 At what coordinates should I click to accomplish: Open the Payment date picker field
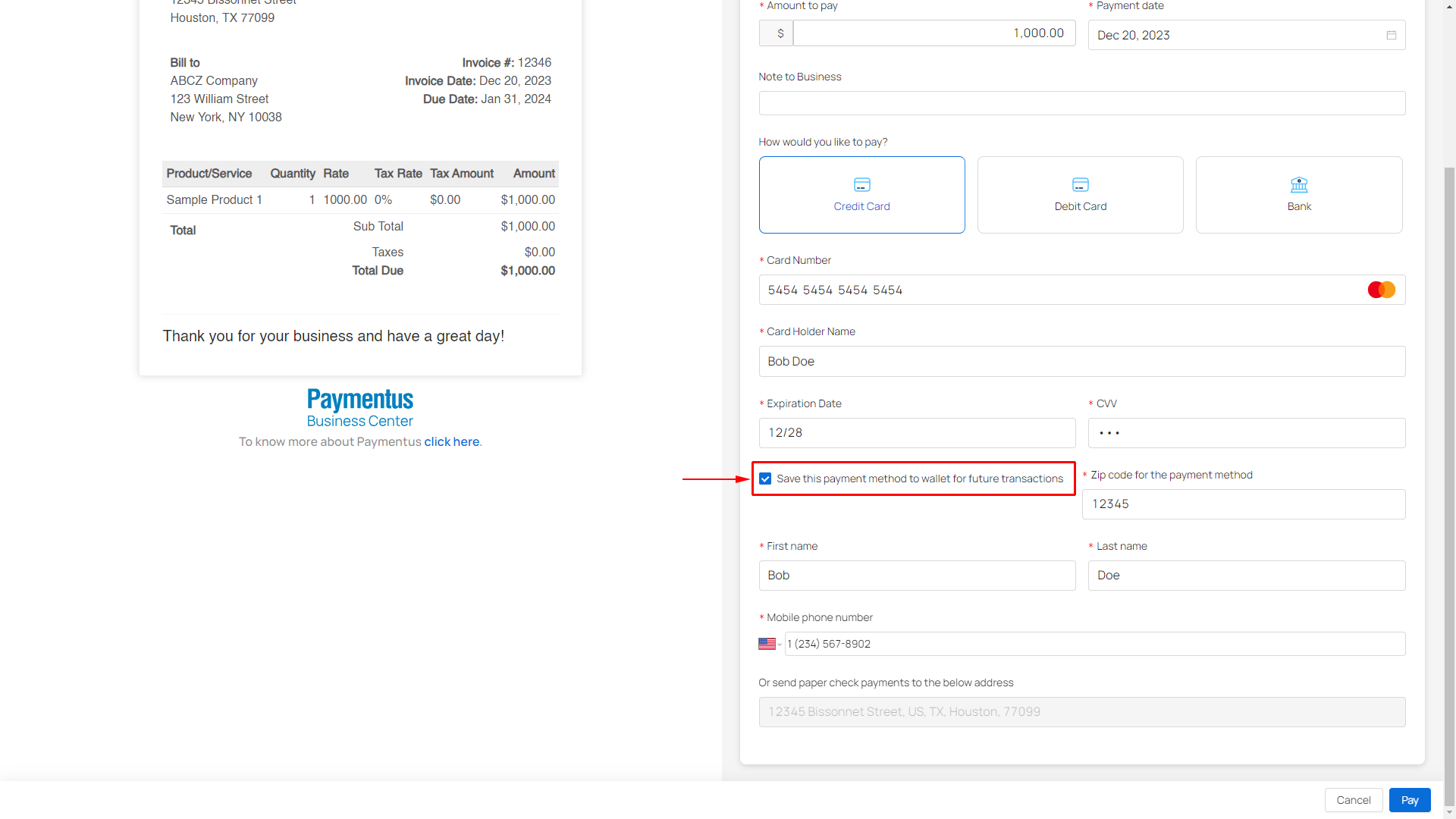1236,36
